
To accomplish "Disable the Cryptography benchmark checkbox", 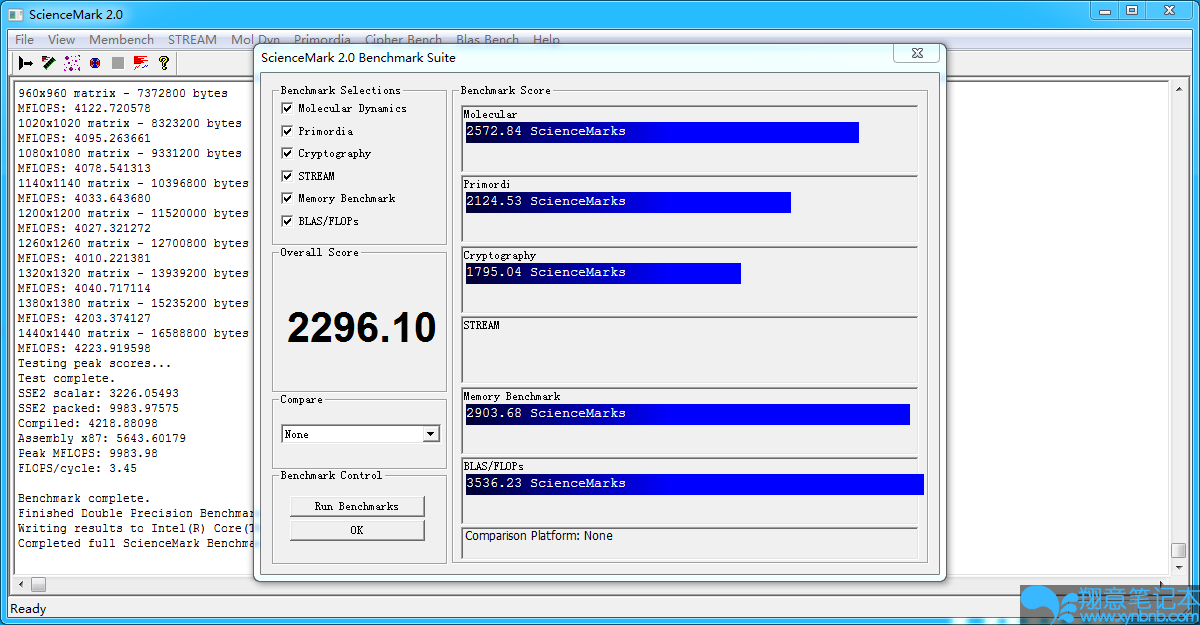I will [x=287, y=153].
